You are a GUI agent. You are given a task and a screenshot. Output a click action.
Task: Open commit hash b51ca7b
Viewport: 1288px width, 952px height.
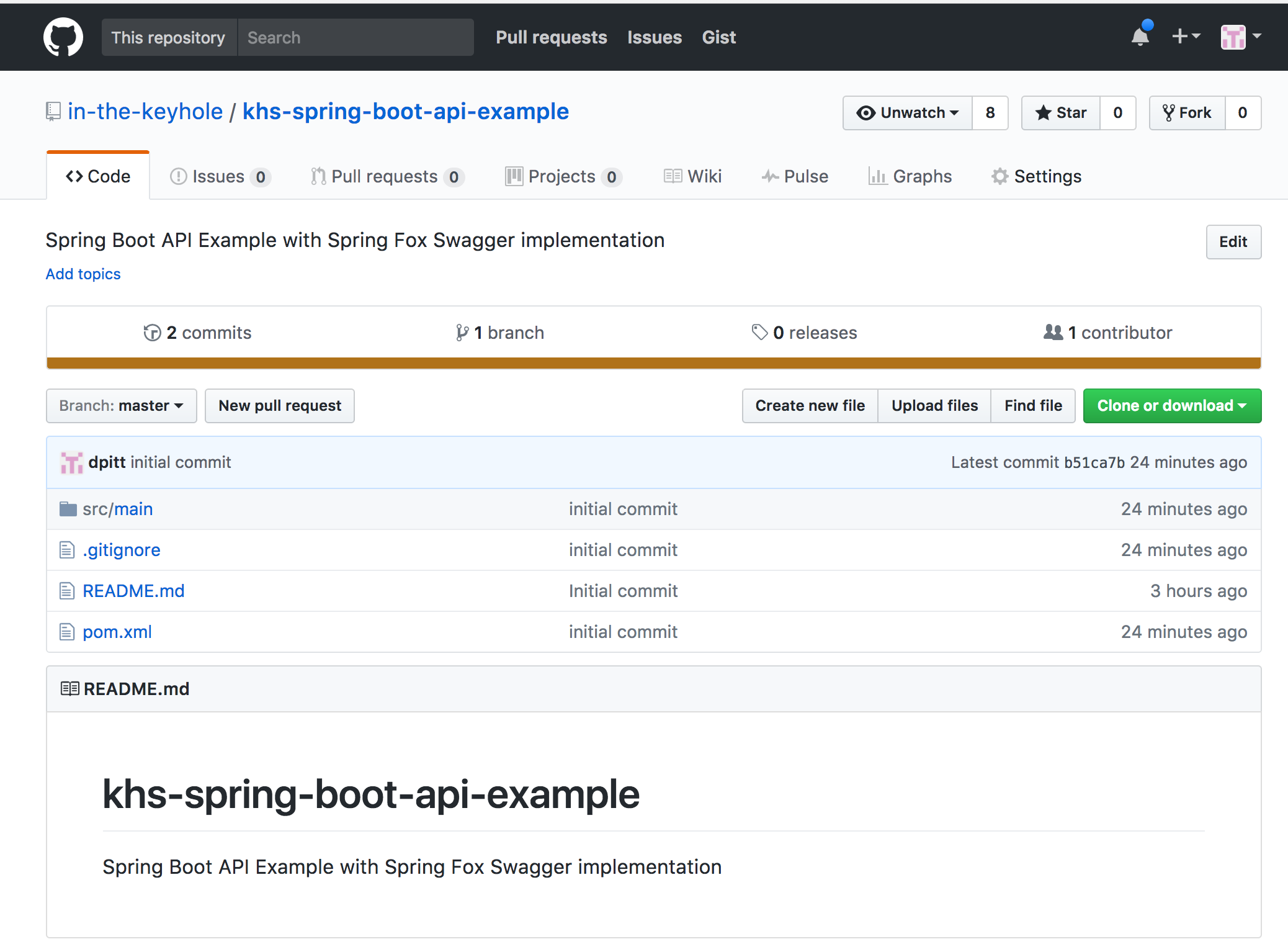point(1094,463)
